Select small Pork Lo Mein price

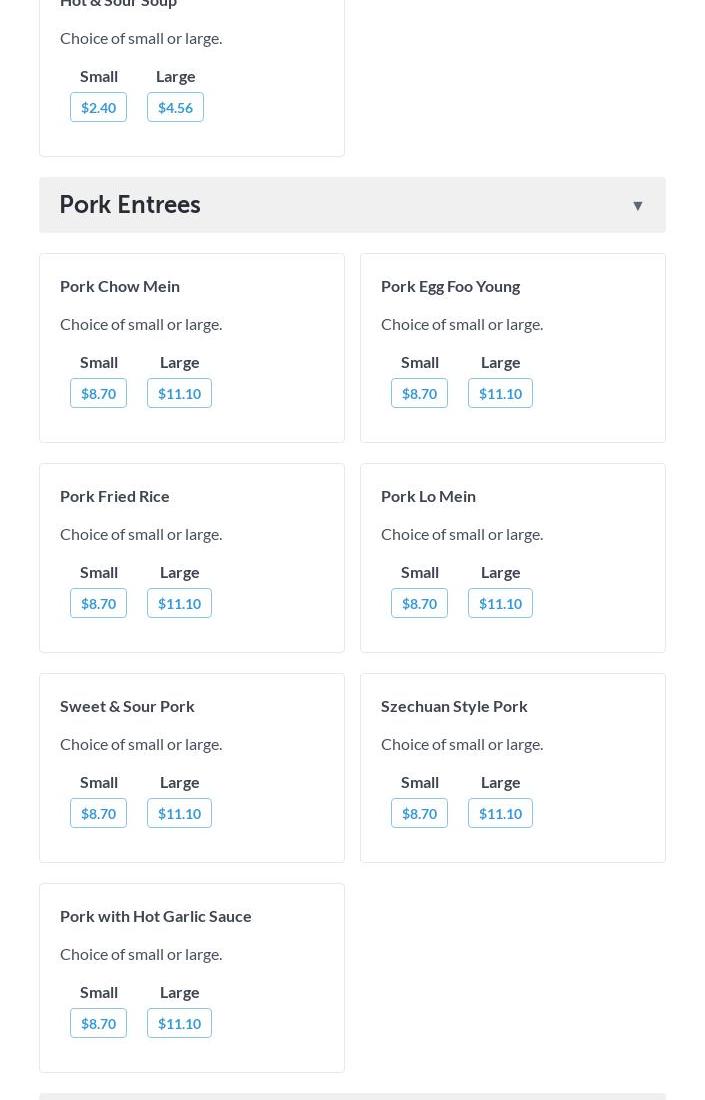pyautogui.click(x=419, y=603)
